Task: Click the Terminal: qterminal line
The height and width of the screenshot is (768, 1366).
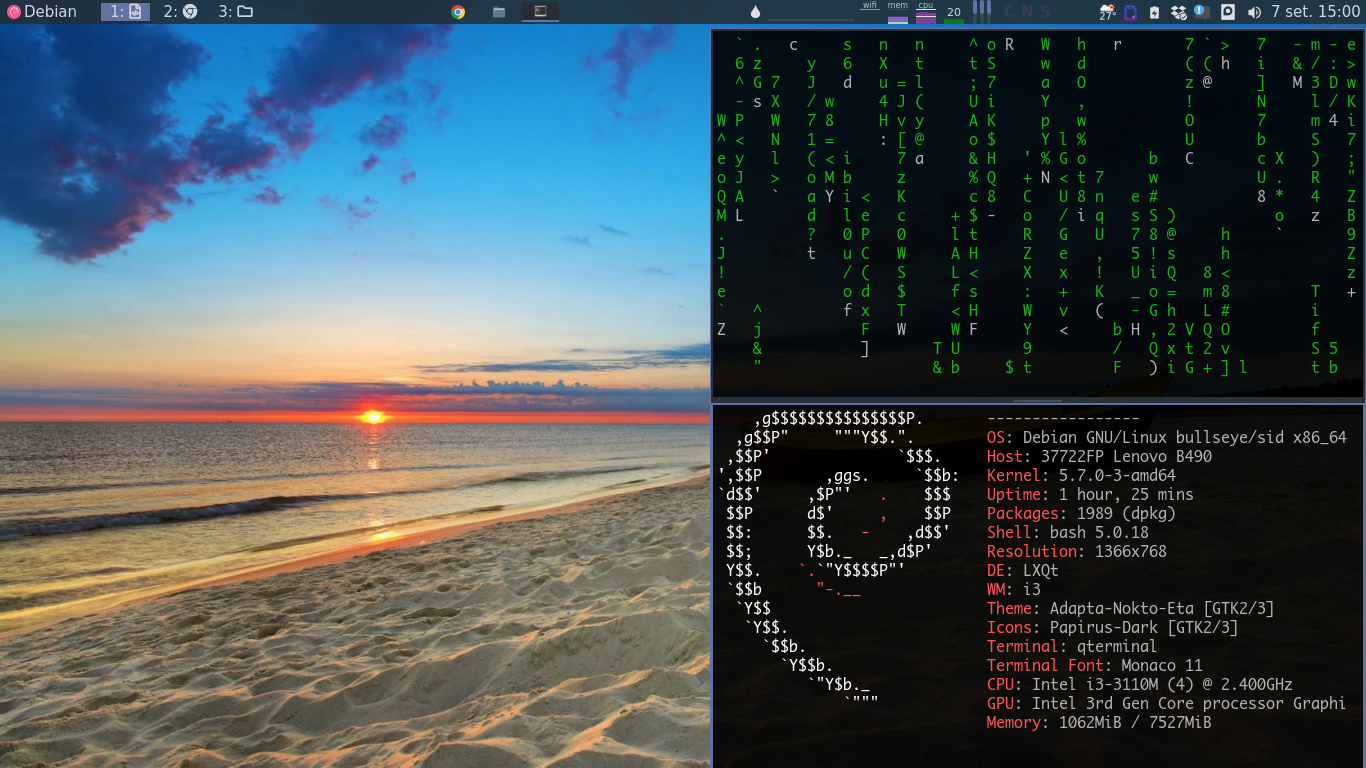Action: (x=1071, y=646)
